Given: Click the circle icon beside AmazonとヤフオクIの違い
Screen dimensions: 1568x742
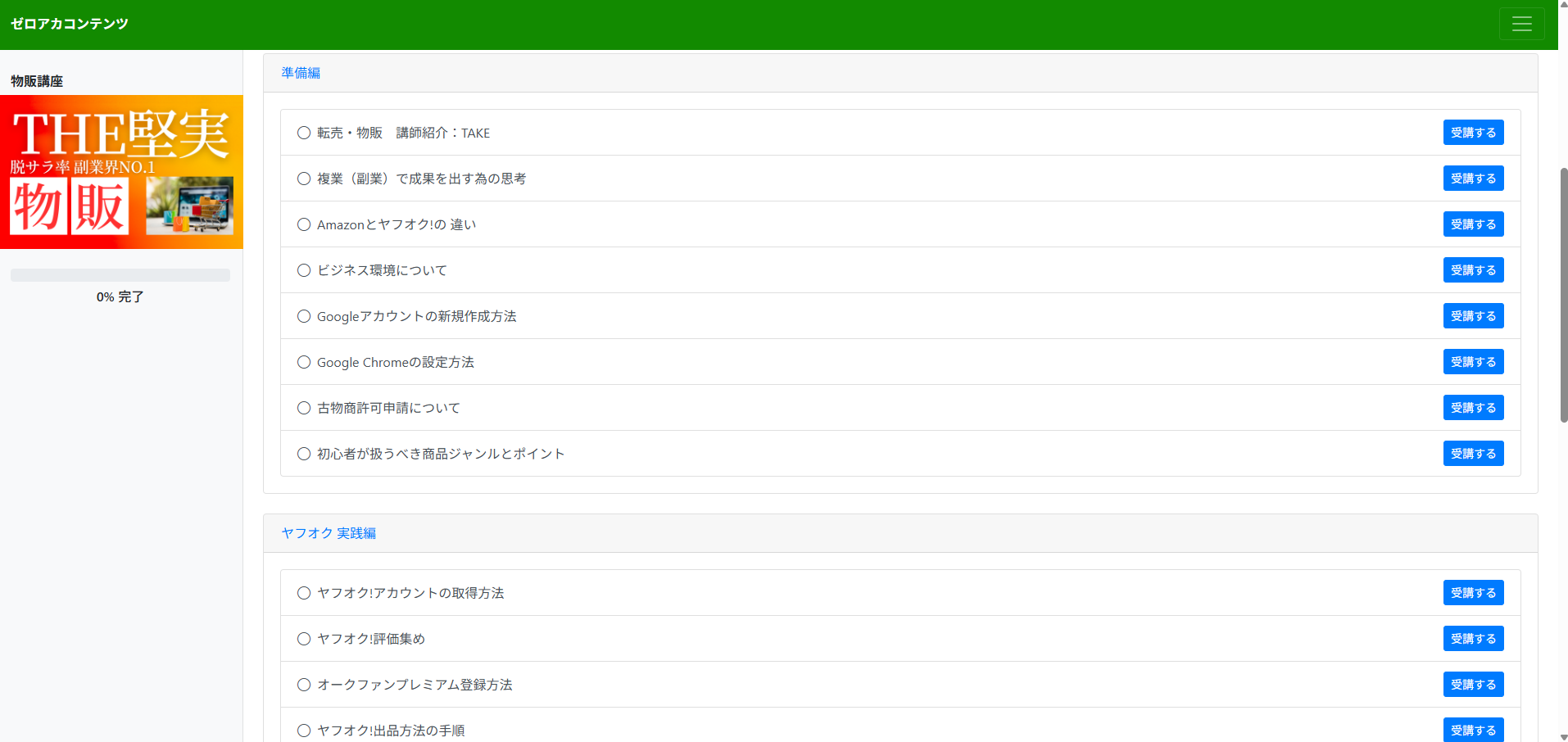Looking at the screenshot, I should 304,224.
